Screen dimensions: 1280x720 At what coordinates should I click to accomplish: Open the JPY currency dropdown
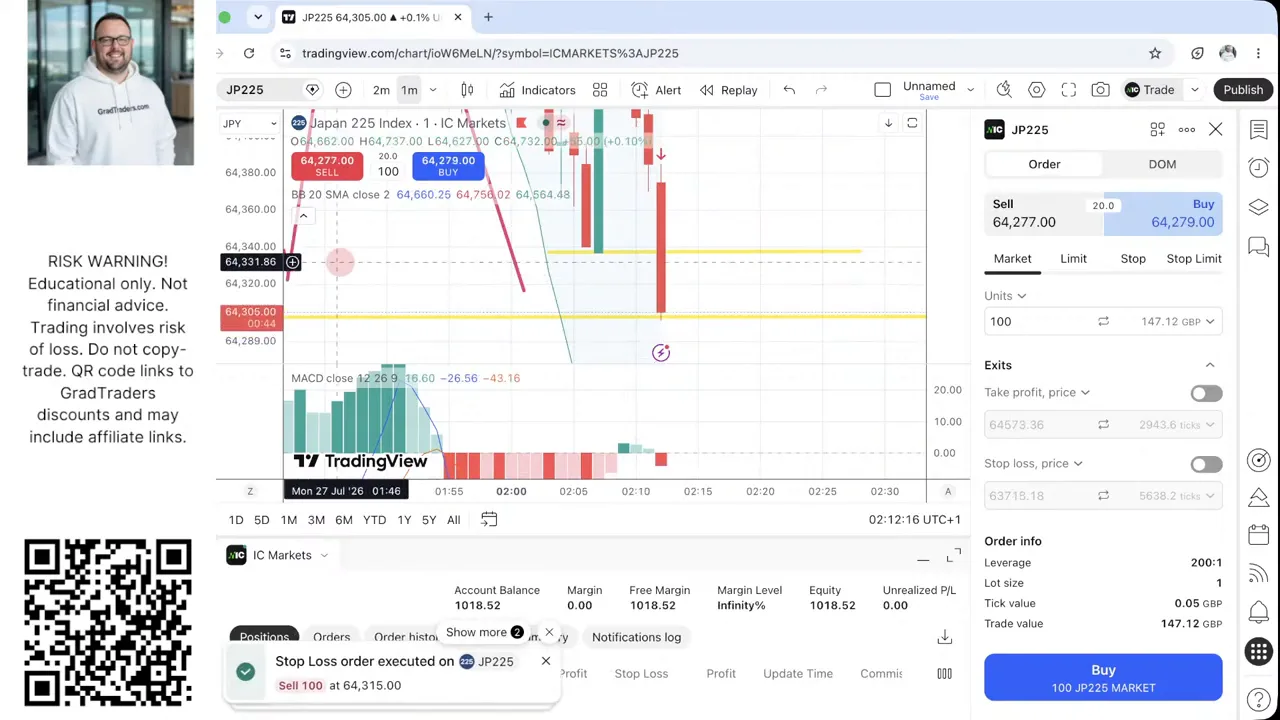click(x=250, y=124)
